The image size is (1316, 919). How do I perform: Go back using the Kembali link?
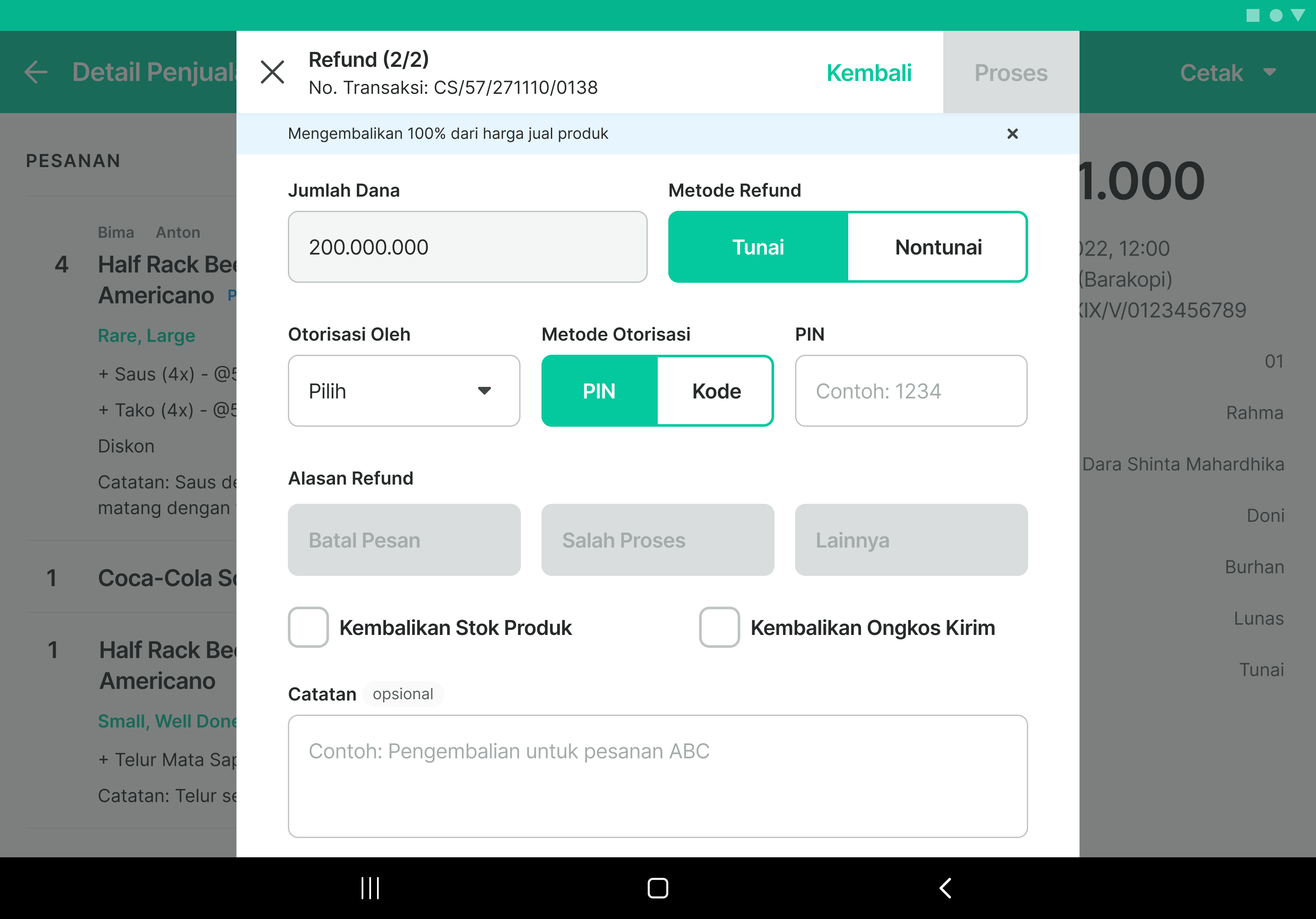pyautogui.click(x=869, y=72)
